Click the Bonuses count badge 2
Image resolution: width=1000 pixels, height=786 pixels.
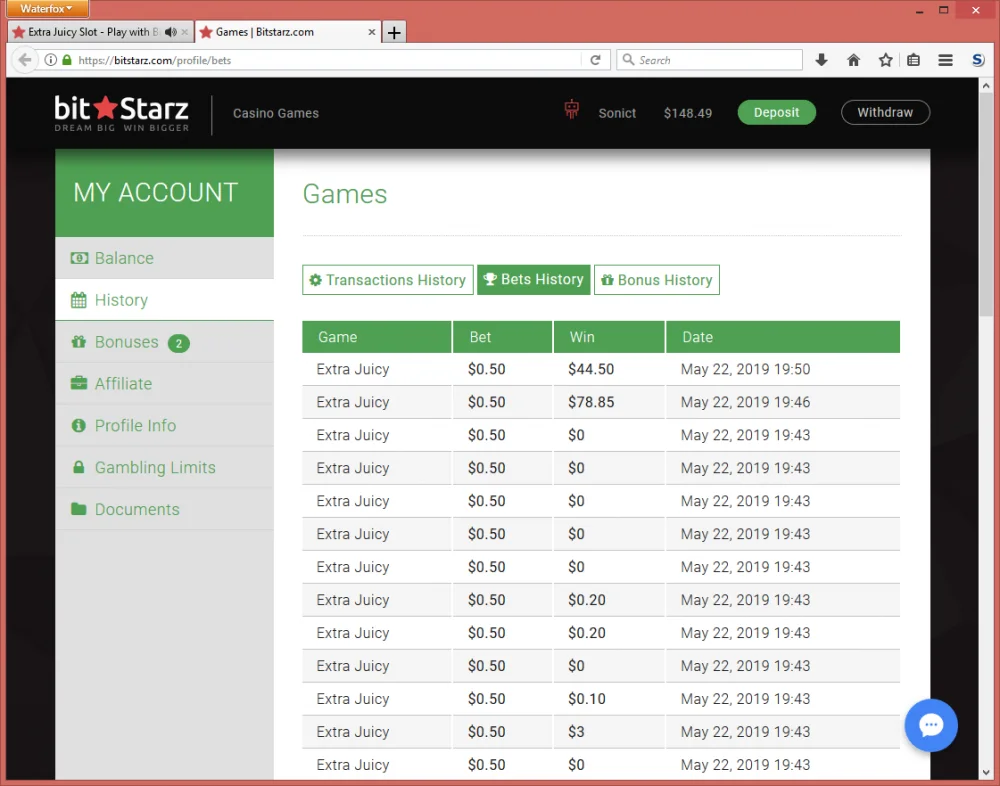179,343
